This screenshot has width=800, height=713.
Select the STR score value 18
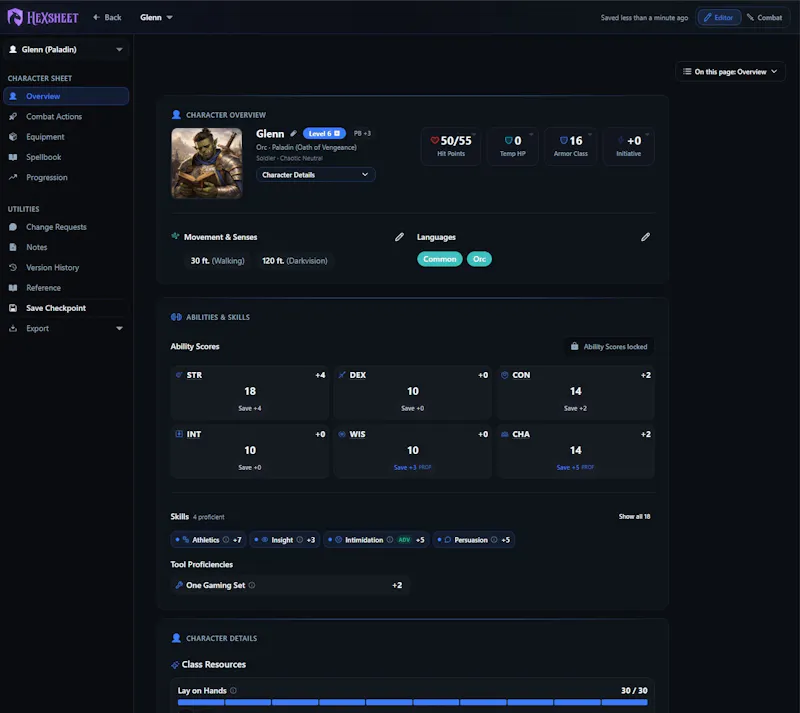(250, 391)
